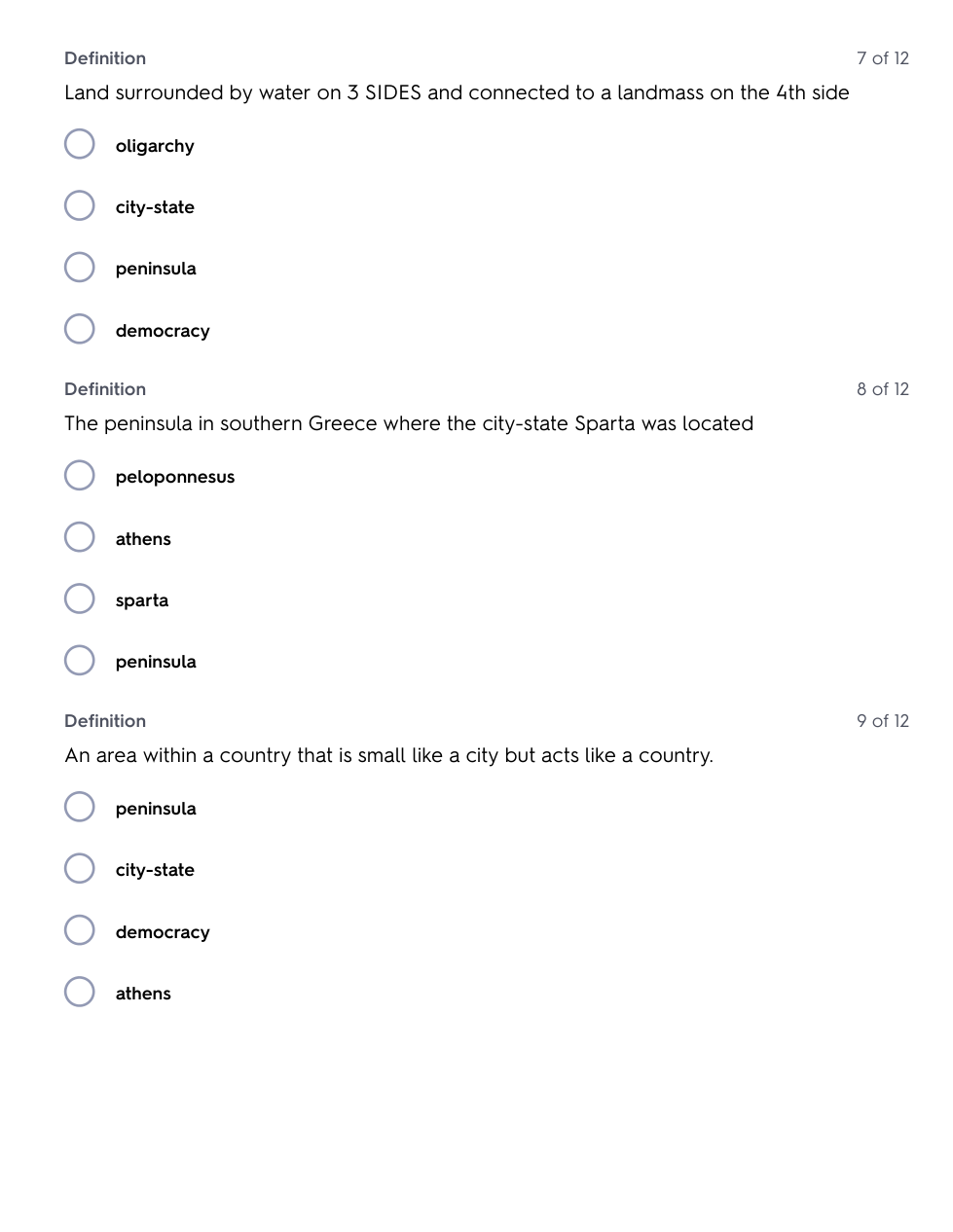This screenshot has height=1232, width=953.
Task: Choose 'peloponnesus' radio button in question 8
Action: click(80, 476)
